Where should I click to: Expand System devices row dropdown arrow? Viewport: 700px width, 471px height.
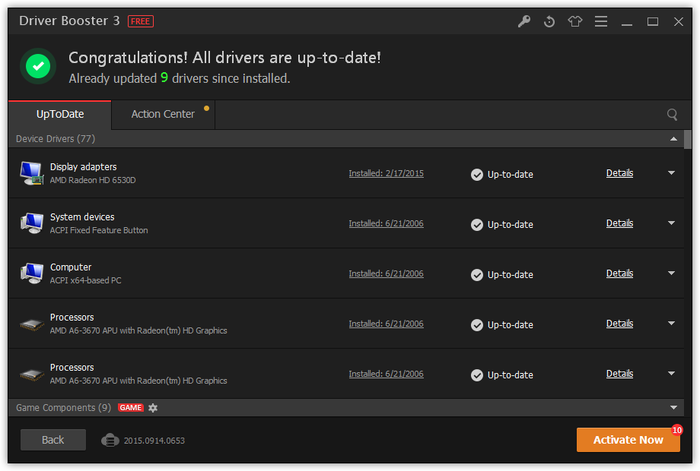click(671, 223)
